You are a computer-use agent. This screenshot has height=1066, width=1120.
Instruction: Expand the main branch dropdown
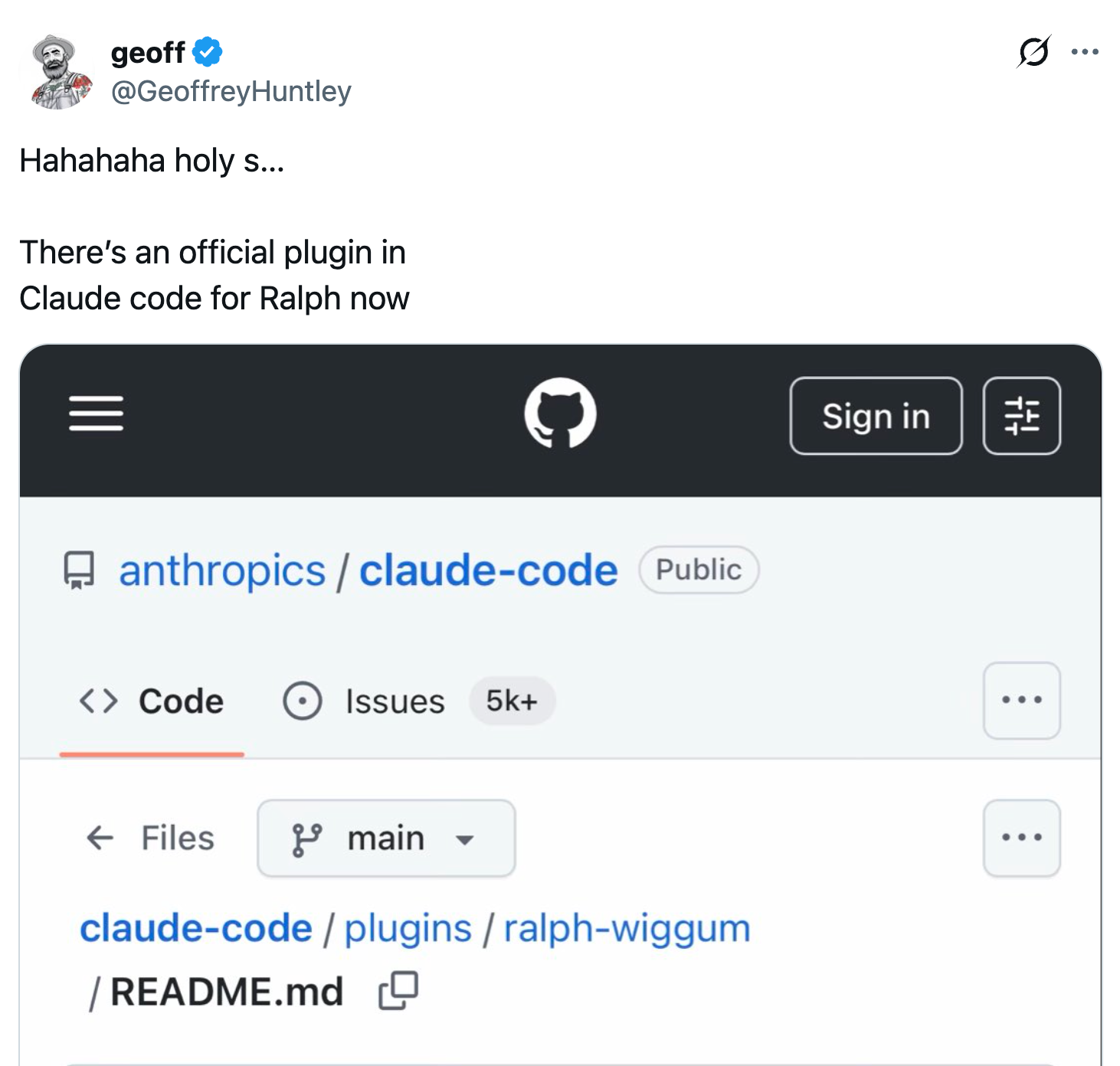(467, 839)
